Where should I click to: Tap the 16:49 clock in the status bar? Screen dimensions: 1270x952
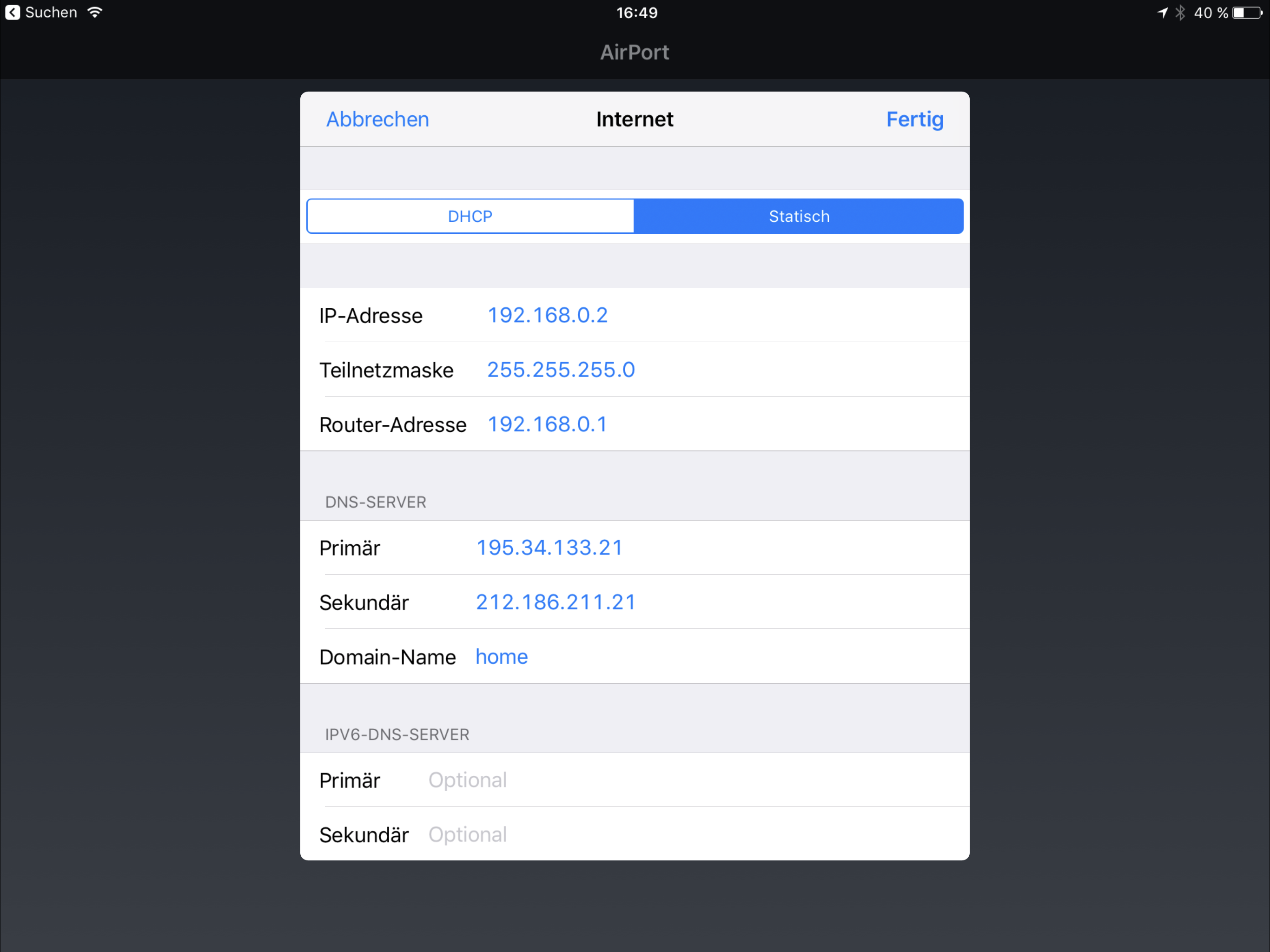pyautogui.click(x=637, y=13)
